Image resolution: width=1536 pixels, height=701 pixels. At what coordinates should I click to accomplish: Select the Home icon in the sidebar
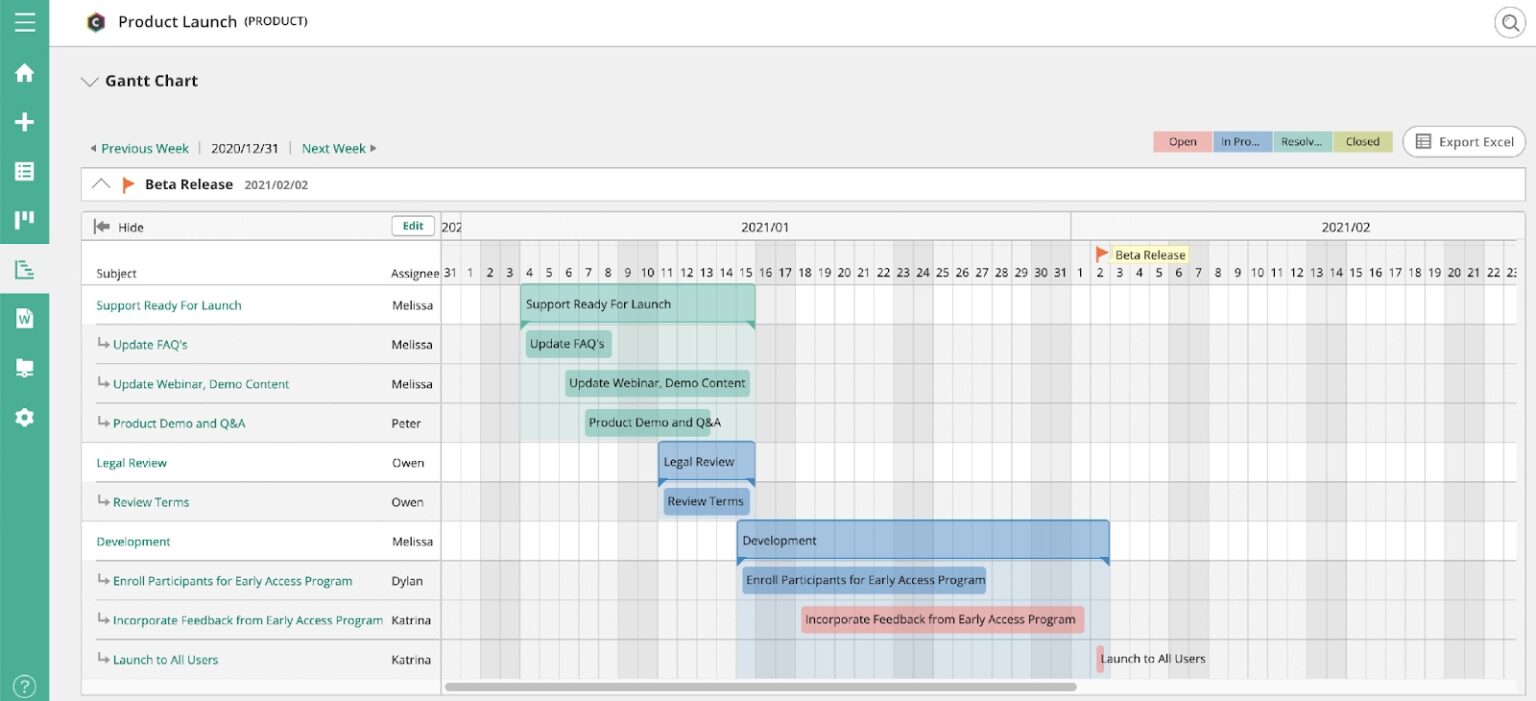[x=25, y=72]
